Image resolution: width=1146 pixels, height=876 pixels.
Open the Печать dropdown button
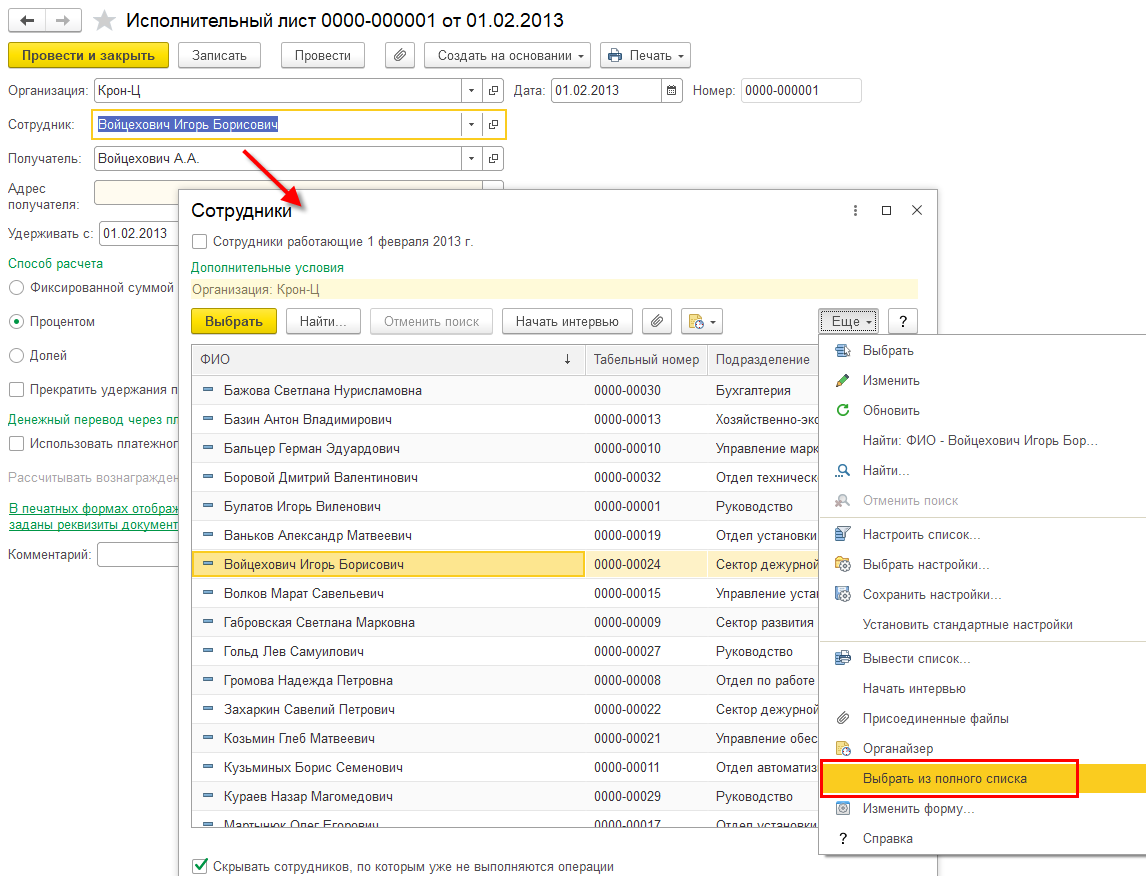[x=645, y=56]
